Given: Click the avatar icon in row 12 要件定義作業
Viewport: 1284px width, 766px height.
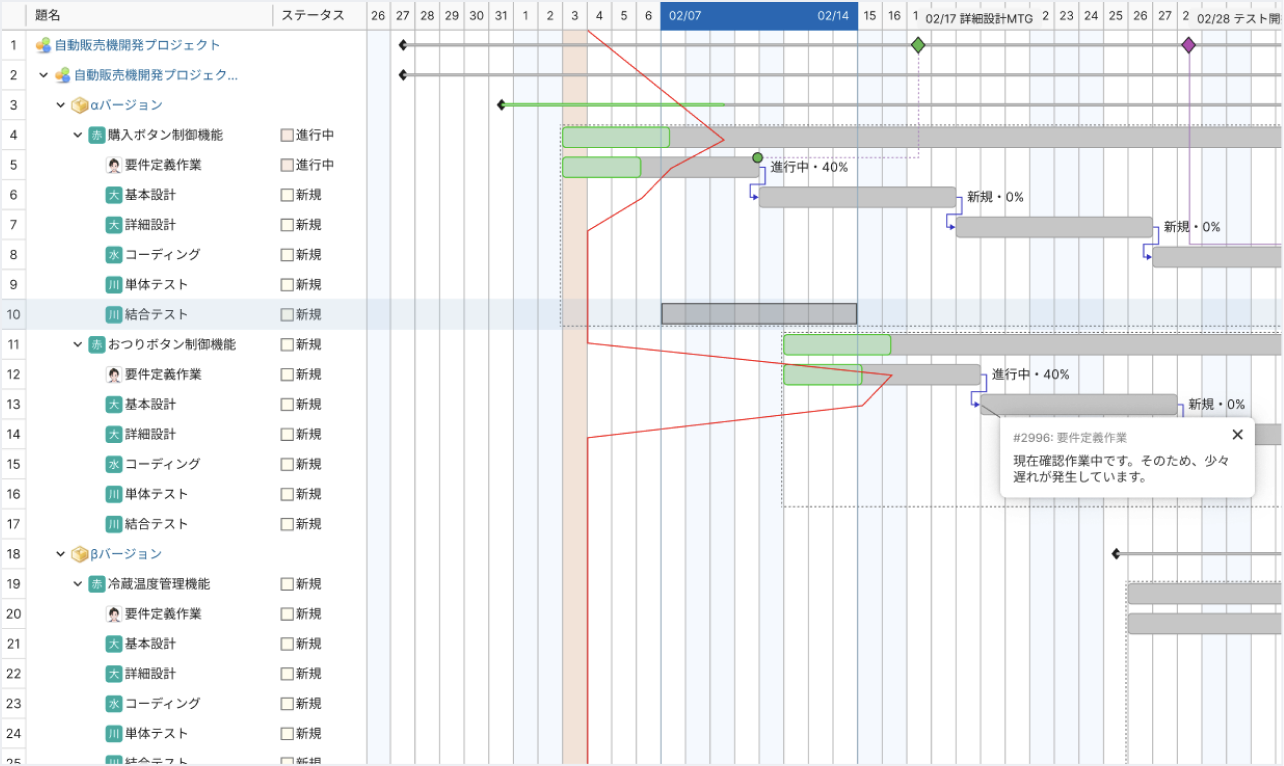Looking at the screenshot, I should (x=114, y=374).
